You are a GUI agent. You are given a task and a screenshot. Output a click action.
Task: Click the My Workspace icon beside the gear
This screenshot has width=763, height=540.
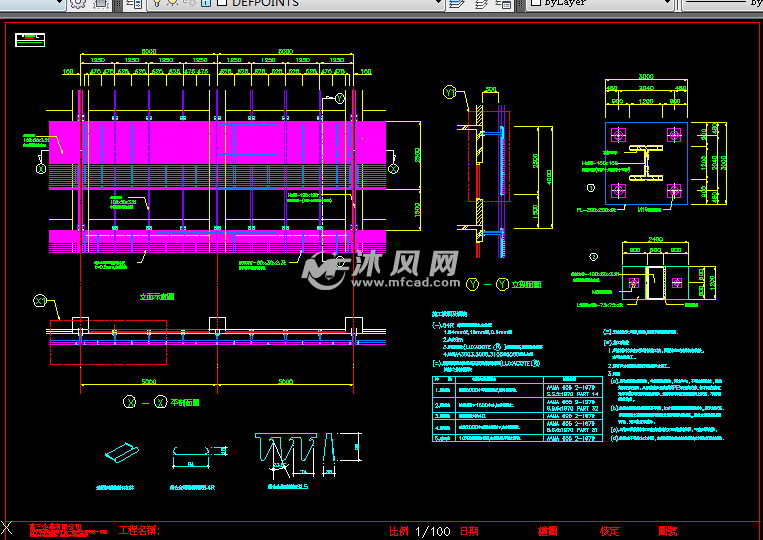pyautogui.click(x=102, y=3)
